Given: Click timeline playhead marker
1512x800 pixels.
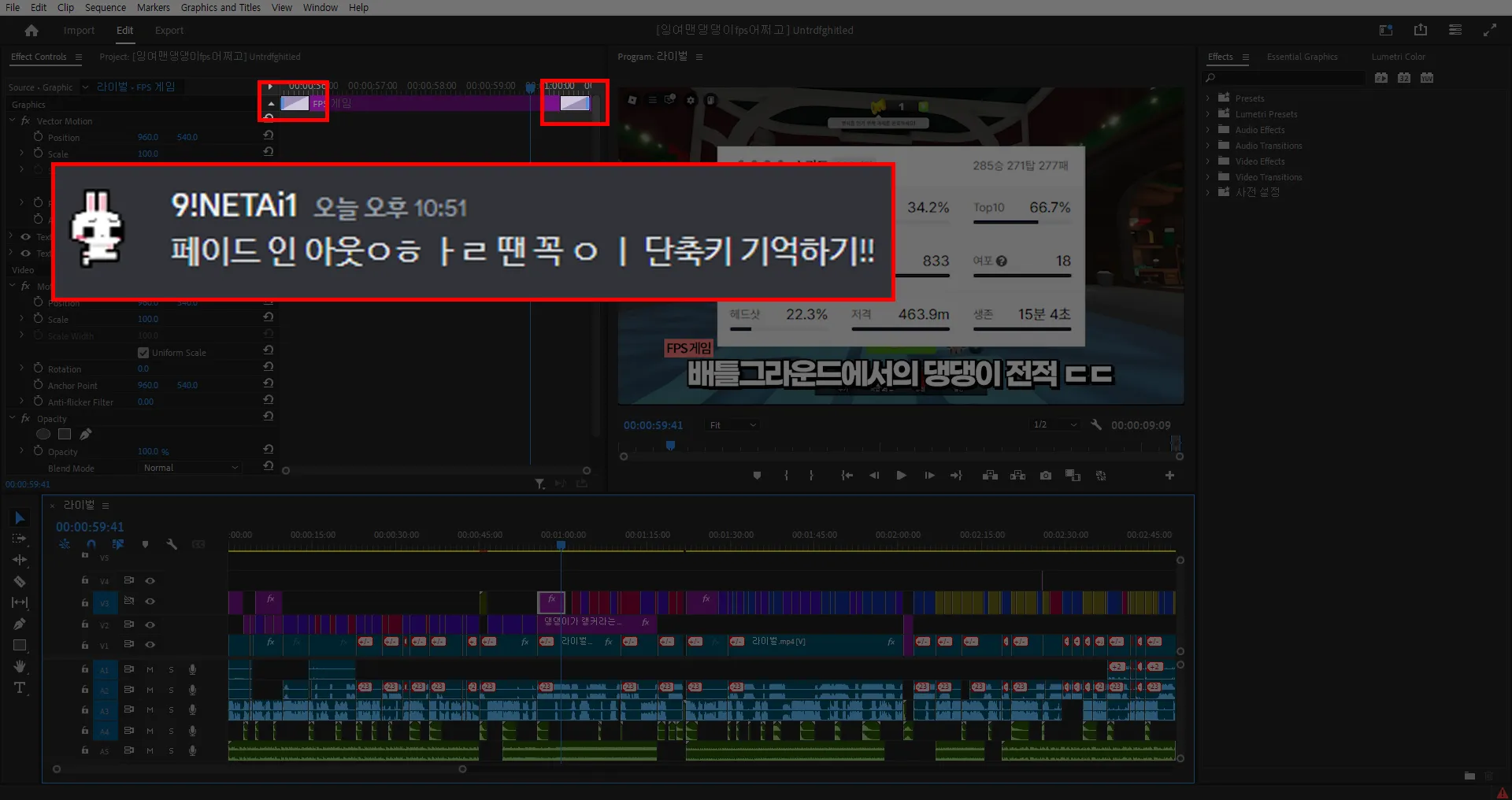Looking at the screenshot, I should click(x=561, y=545).
